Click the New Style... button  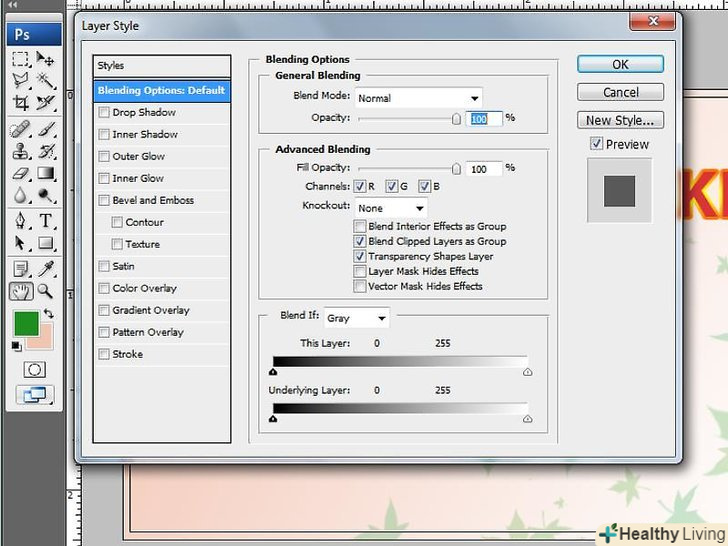[x=620, y=120]
